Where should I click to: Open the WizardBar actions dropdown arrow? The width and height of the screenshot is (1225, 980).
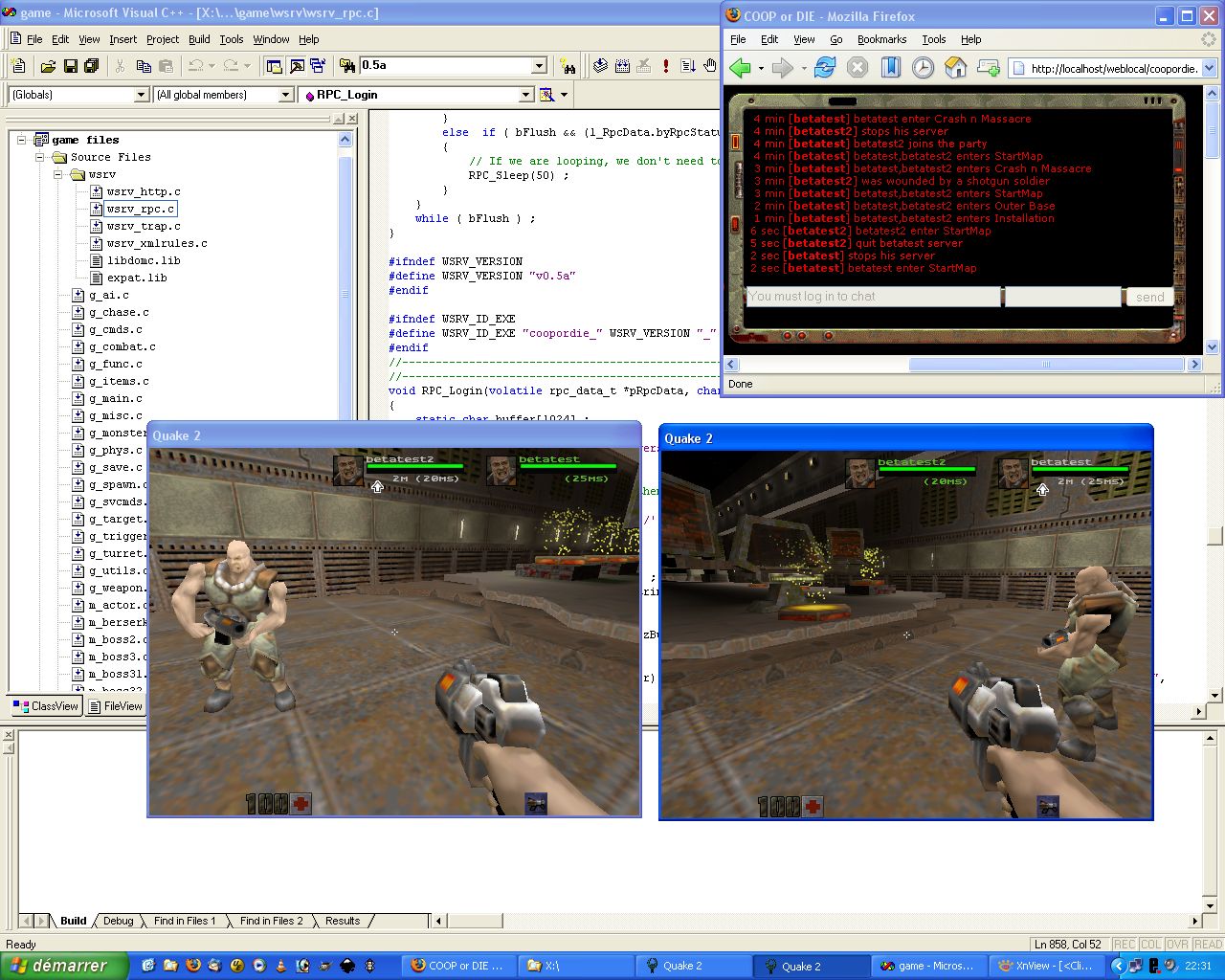point(564,95)
